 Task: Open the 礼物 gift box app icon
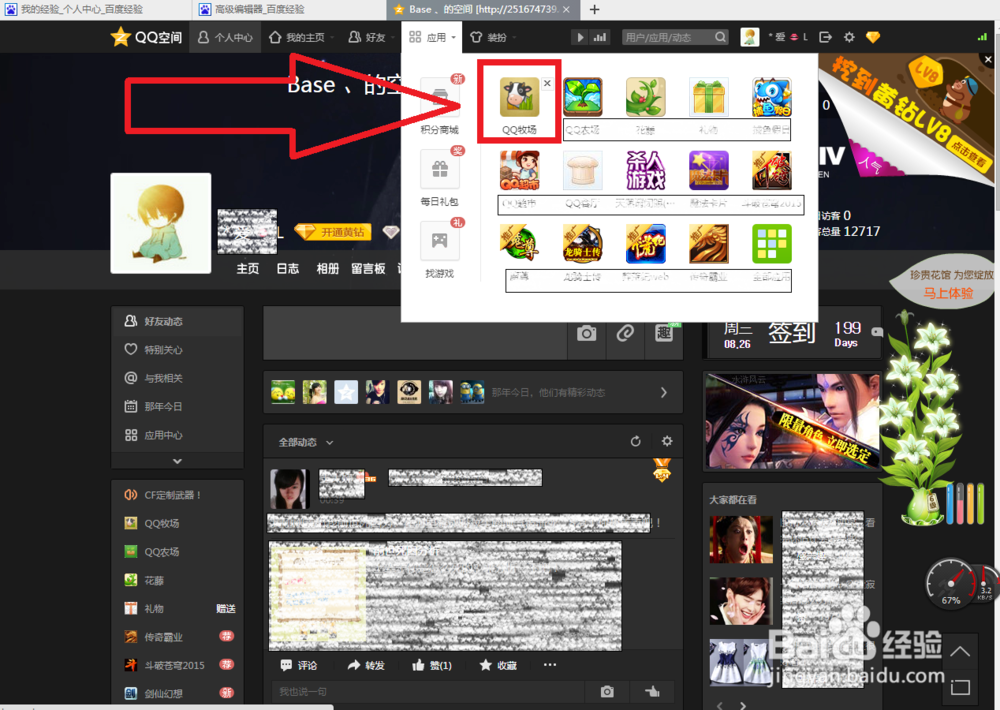[709, 98]
